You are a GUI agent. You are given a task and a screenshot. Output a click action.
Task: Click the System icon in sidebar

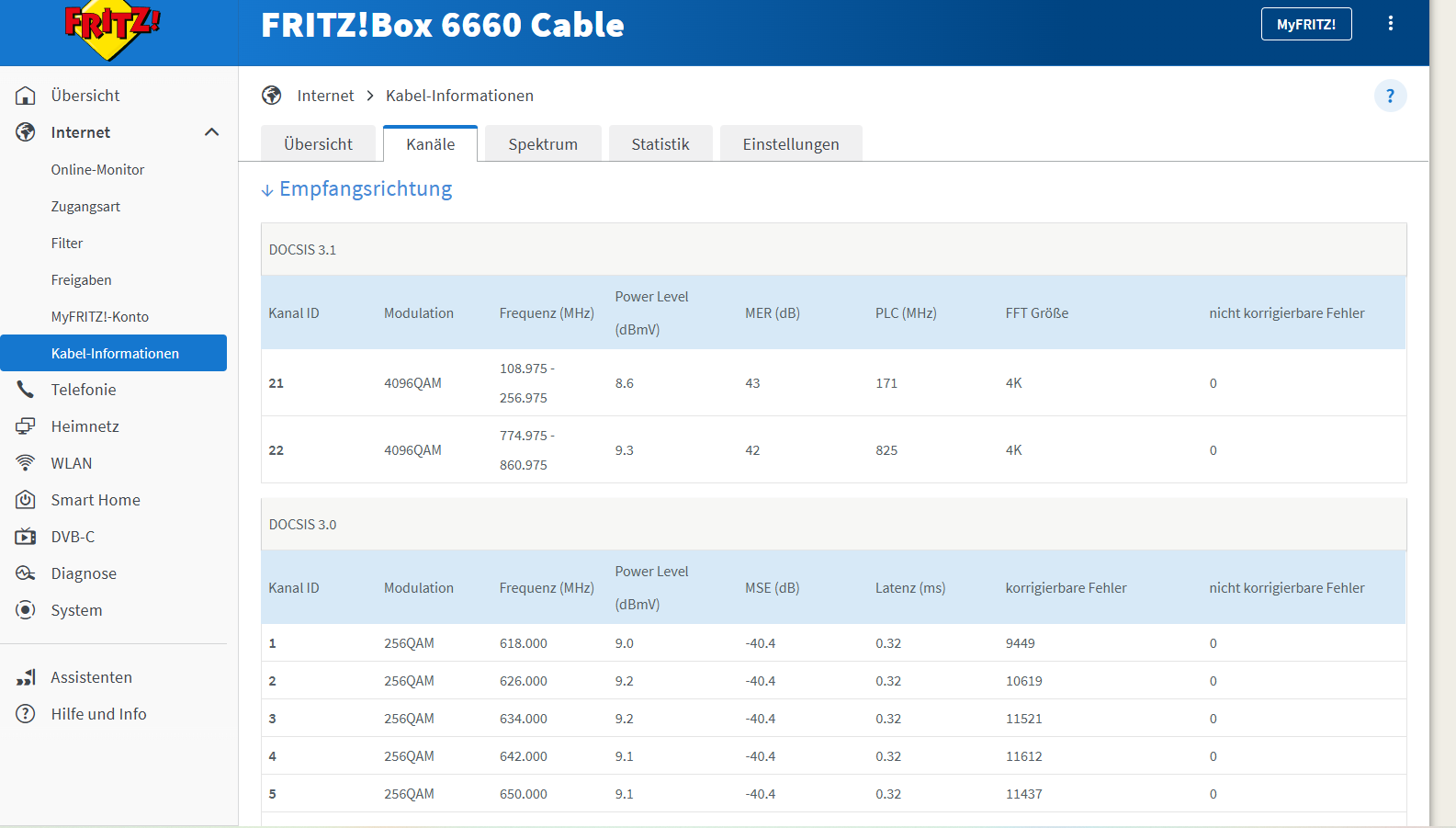tap(26, 610)
